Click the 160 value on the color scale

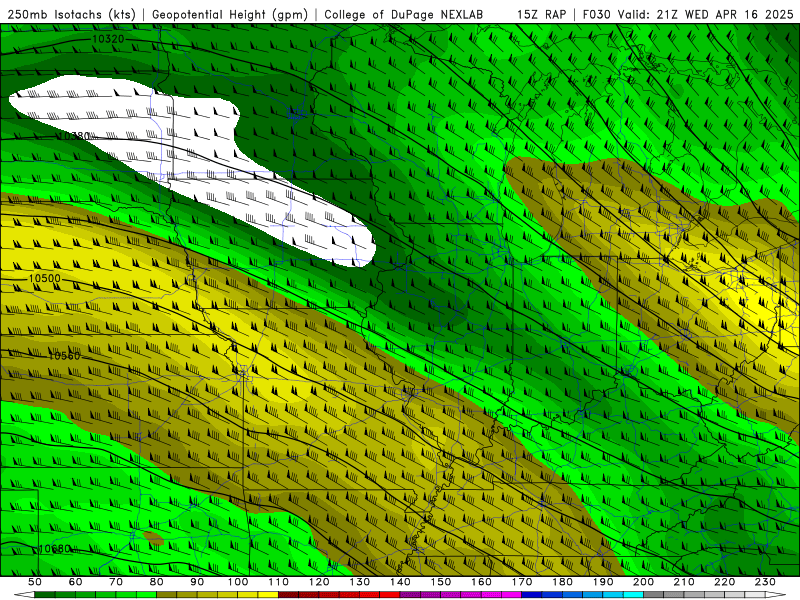(x=482, y=582)
